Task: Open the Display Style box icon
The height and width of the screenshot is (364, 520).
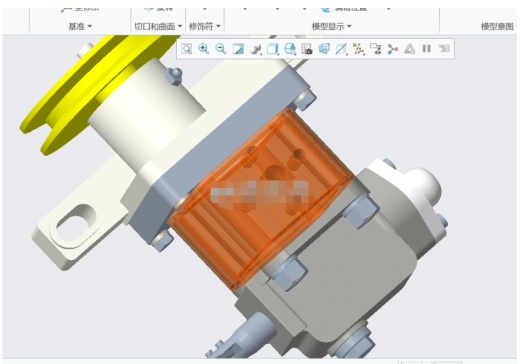Action: [x=273, y=49]
